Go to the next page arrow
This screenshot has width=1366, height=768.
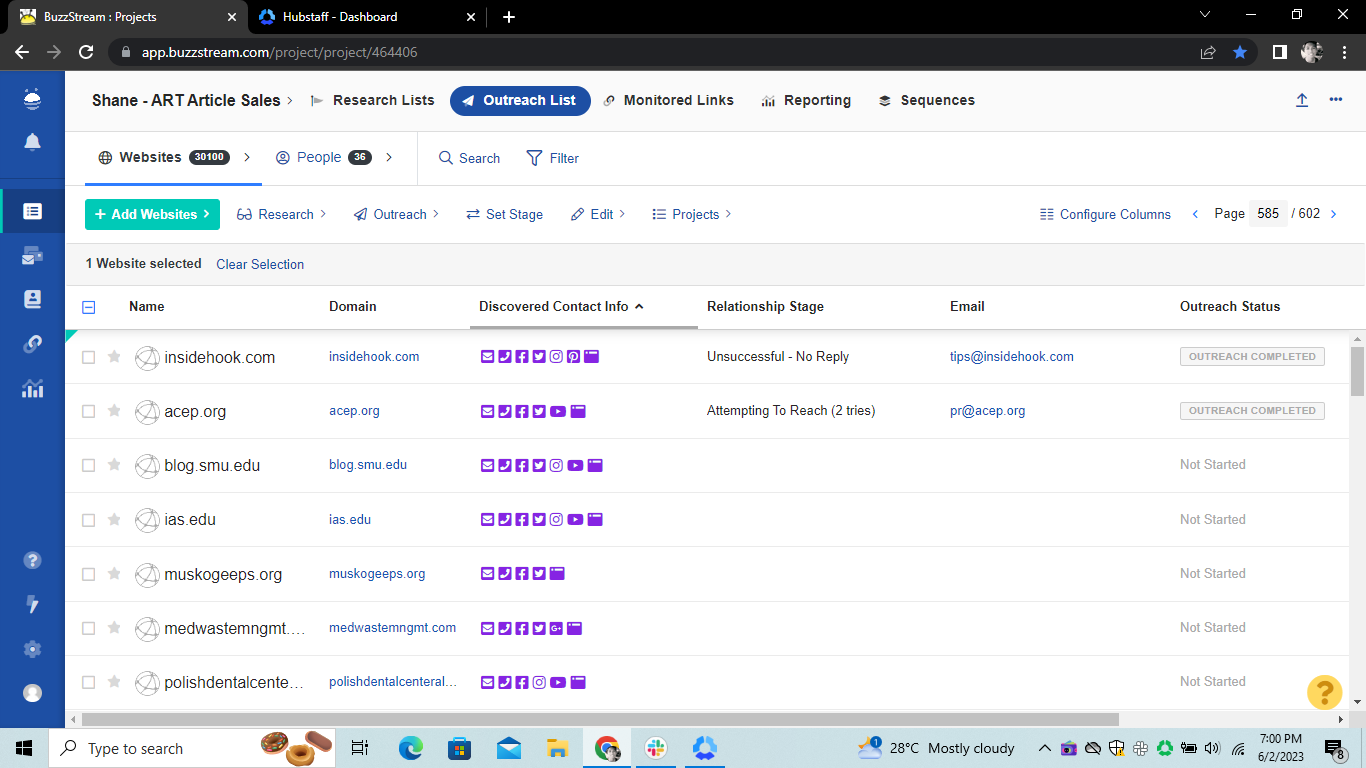pyautogui.click(x=1333, y=214)
